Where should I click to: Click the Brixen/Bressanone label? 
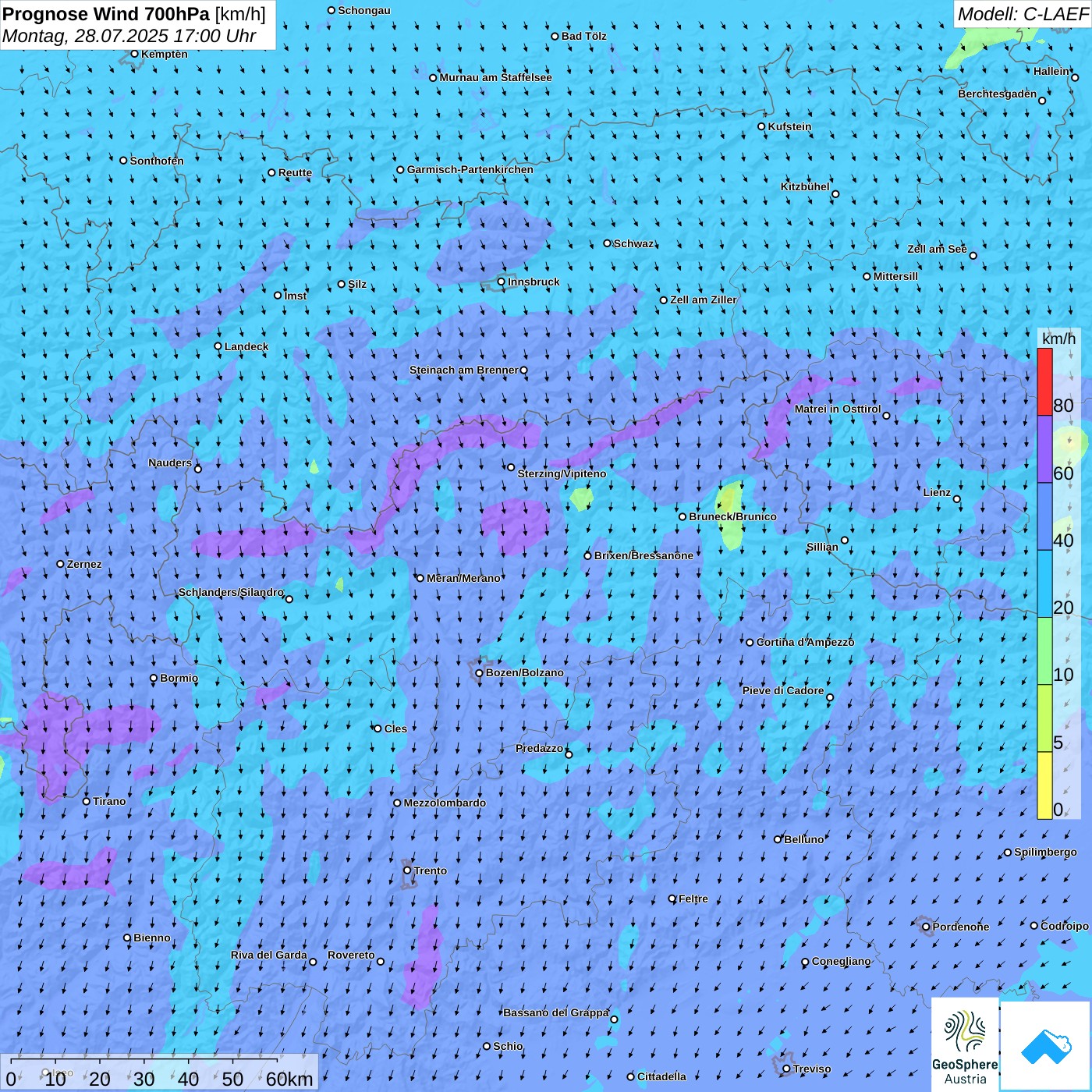[x=643, y=555]
